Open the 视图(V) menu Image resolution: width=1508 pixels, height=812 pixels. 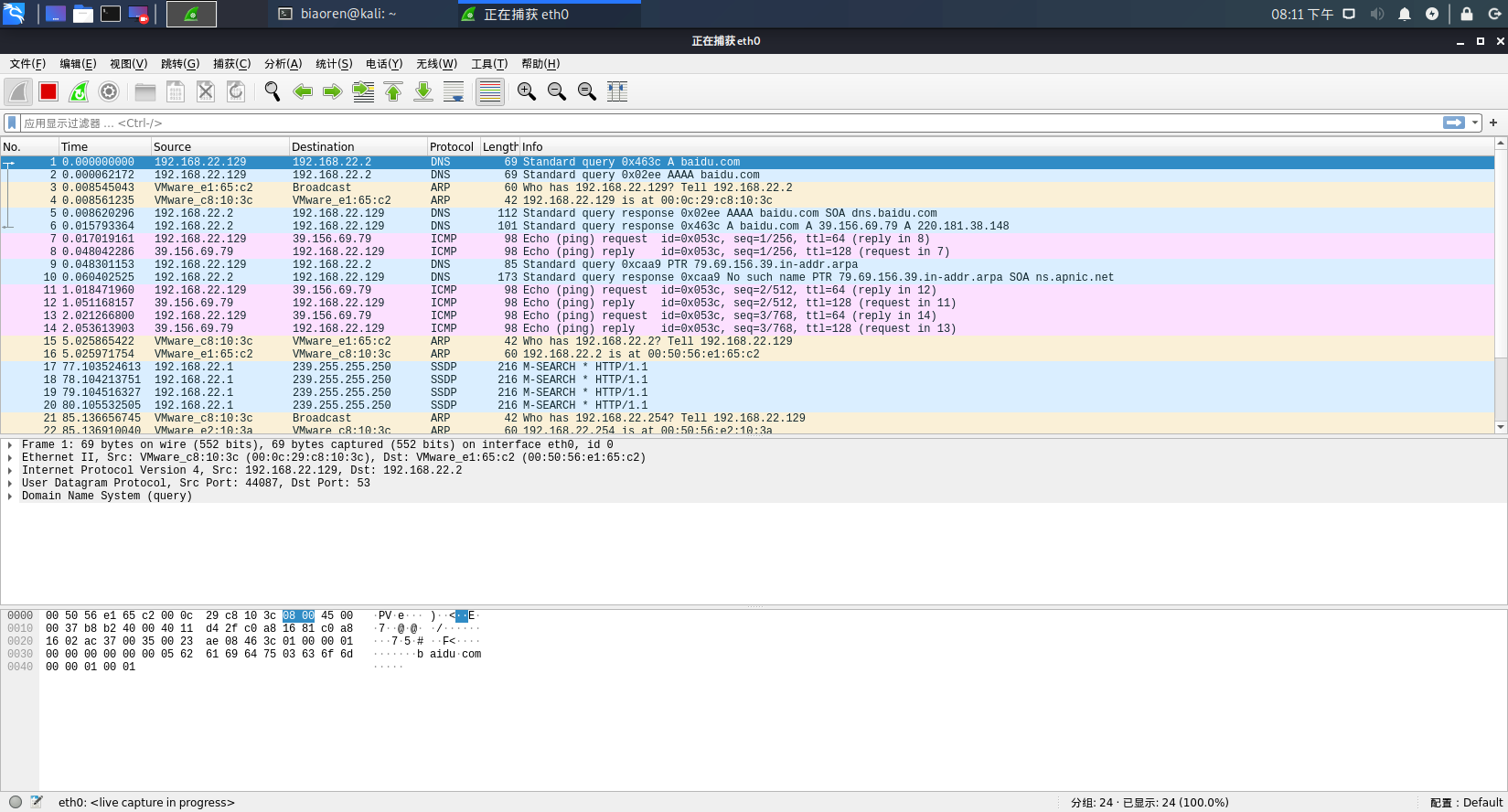click(x=128, y=64)
